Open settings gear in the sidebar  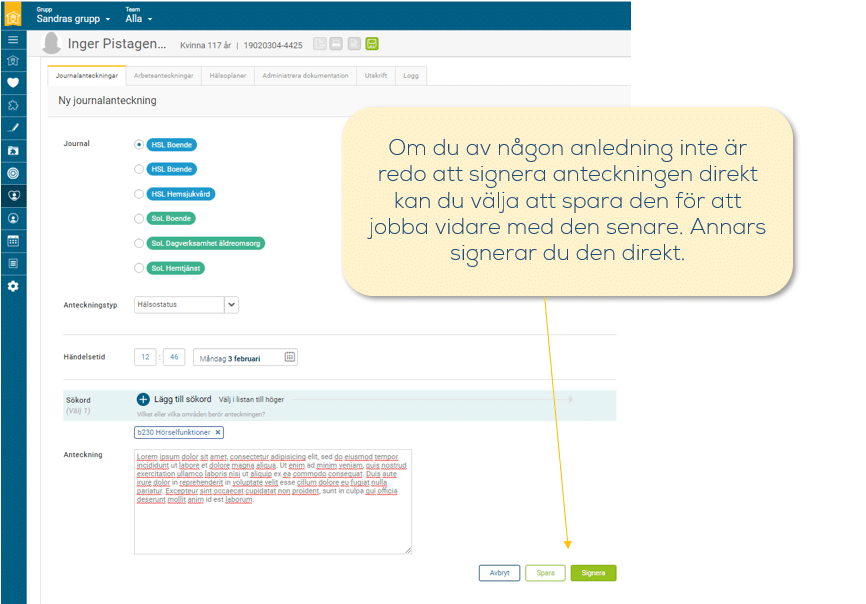[13, 286]
